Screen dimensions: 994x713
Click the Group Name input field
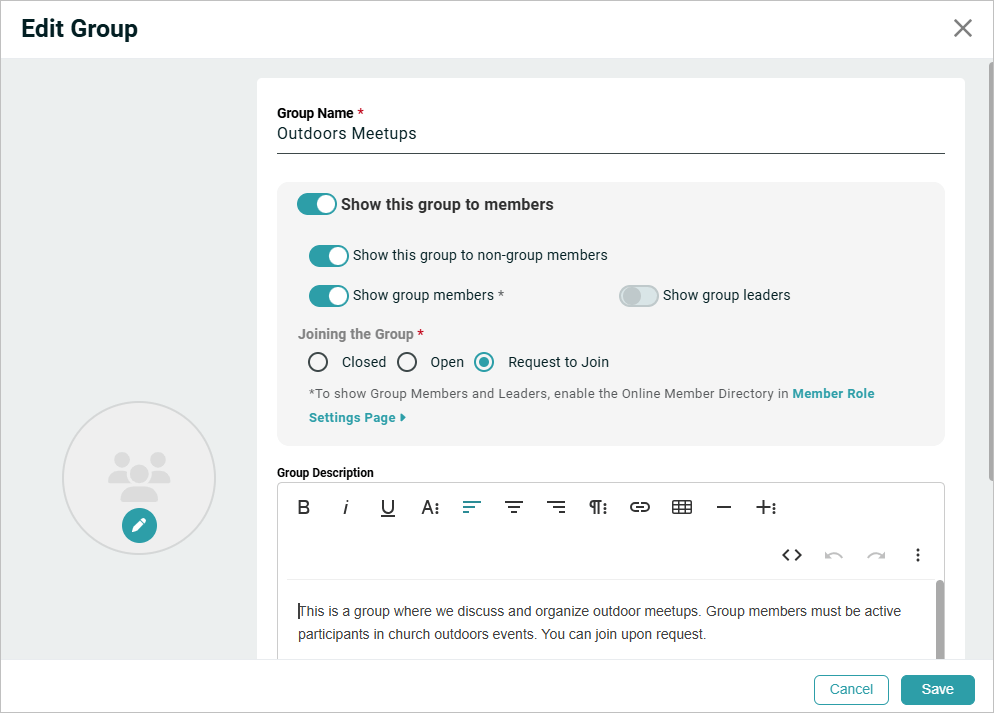coord(610,134)
